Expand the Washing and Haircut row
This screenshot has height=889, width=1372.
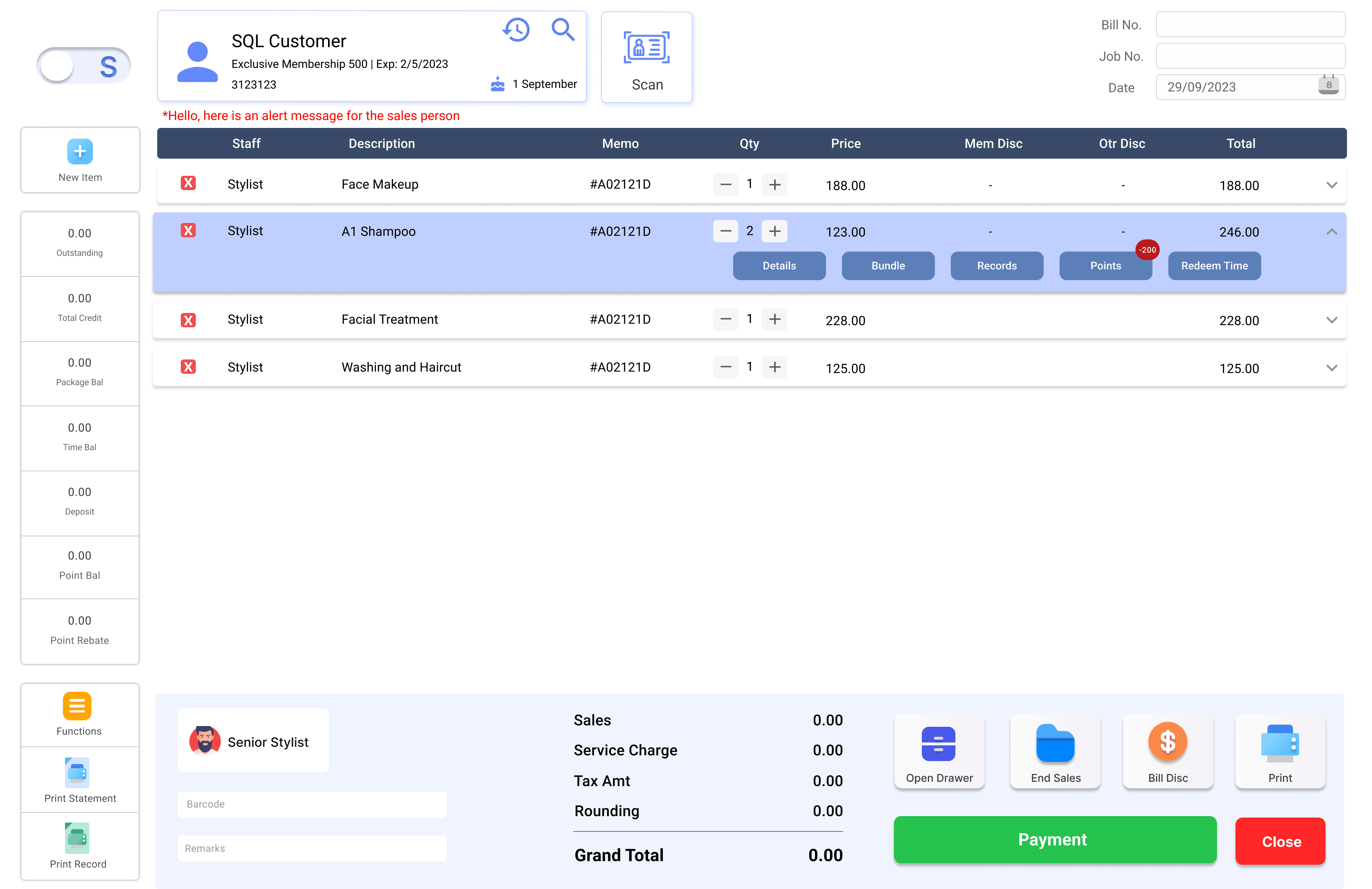click(x=1331, y=368)
